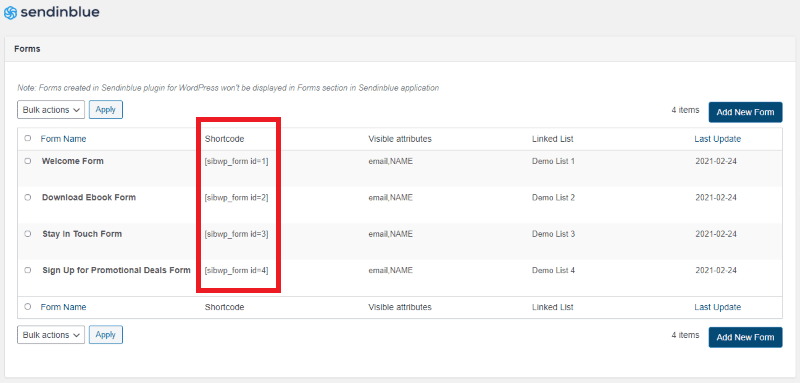Click the Forms panel heading

click(x=27, y=49)
